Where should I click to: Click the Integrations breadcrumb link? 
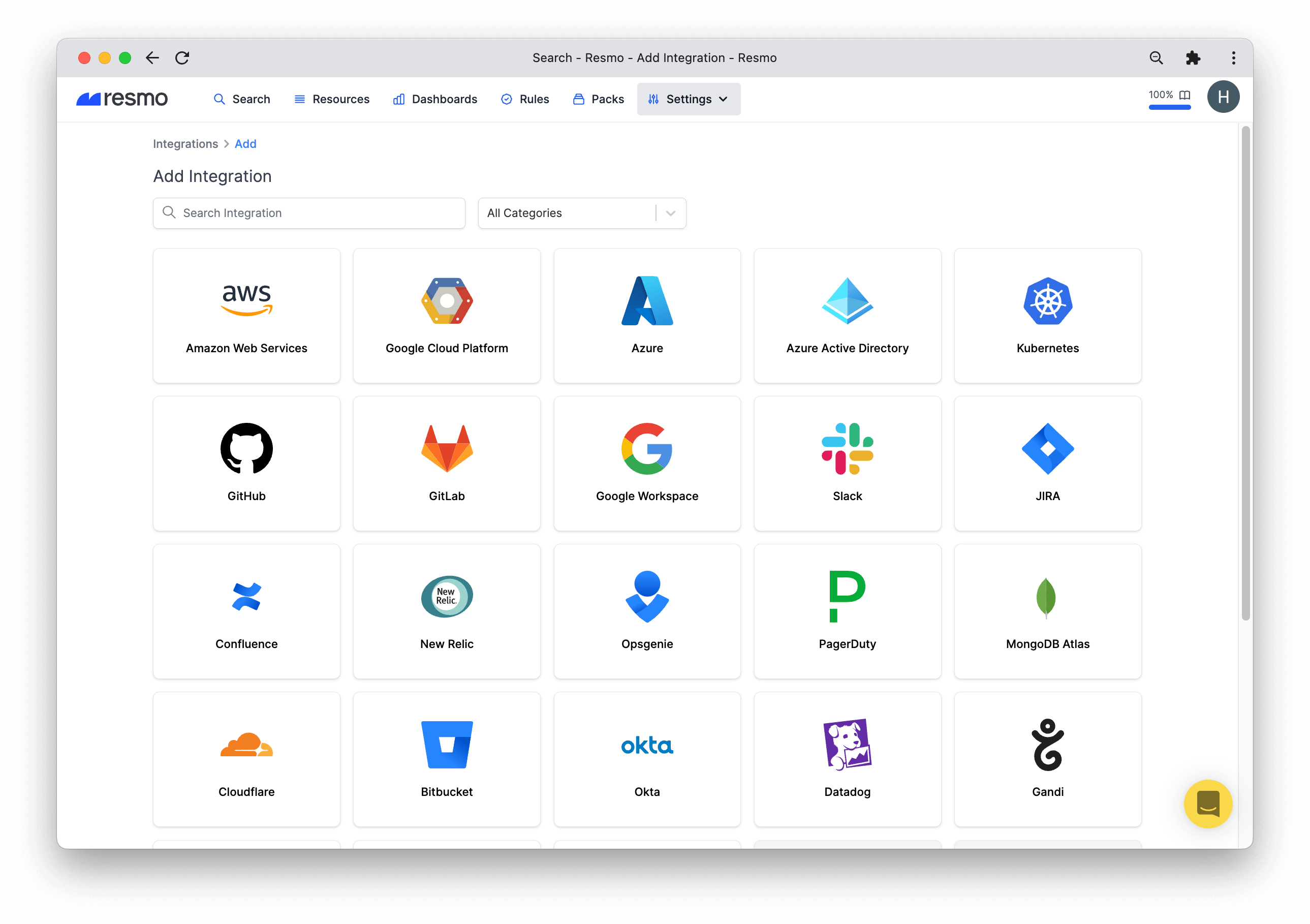[185, 144]
